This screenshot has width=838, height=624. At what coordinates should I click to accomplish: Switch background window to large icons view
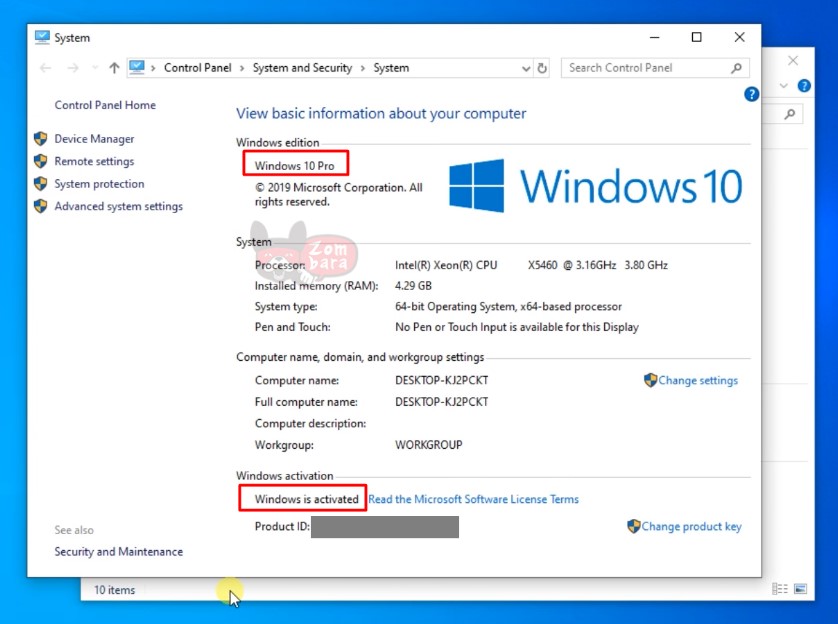coord(801,589)
